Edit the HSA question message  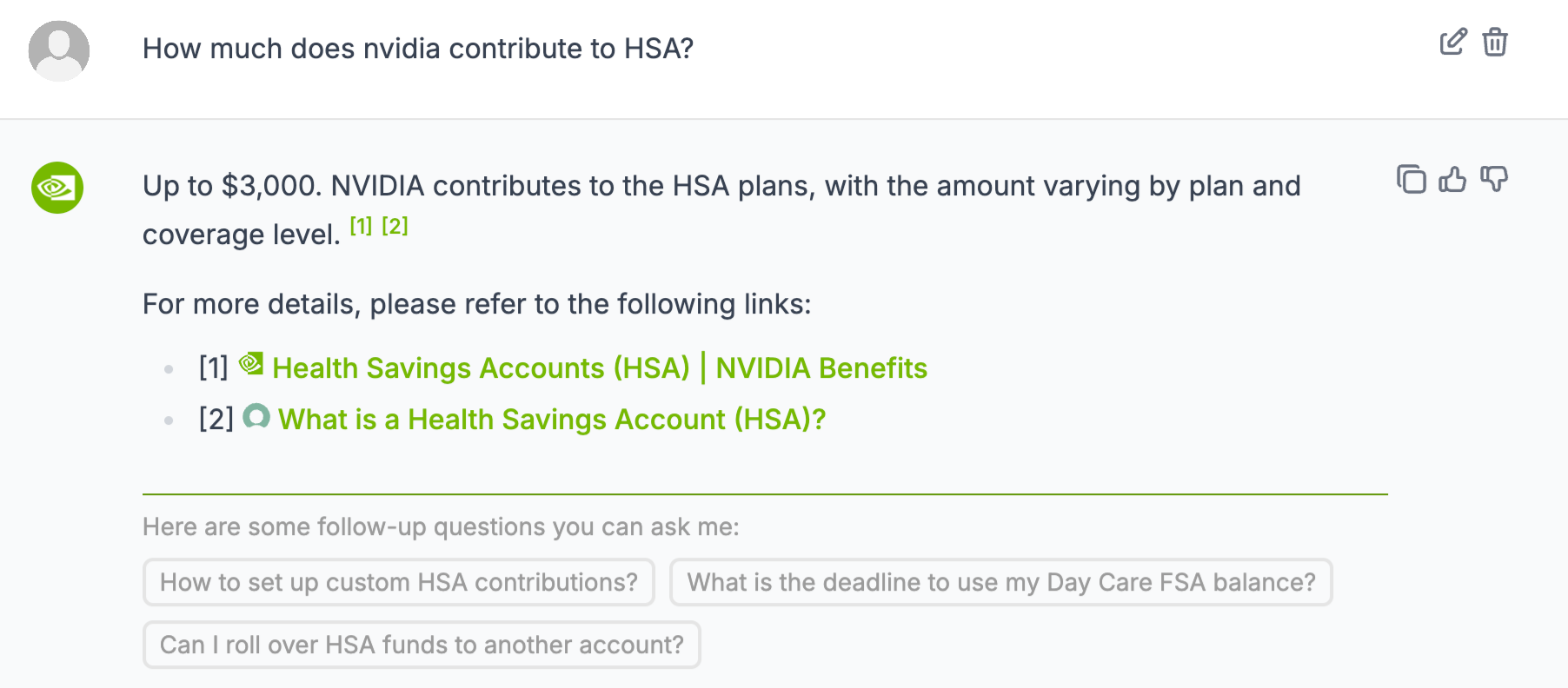coord(1452,42)
